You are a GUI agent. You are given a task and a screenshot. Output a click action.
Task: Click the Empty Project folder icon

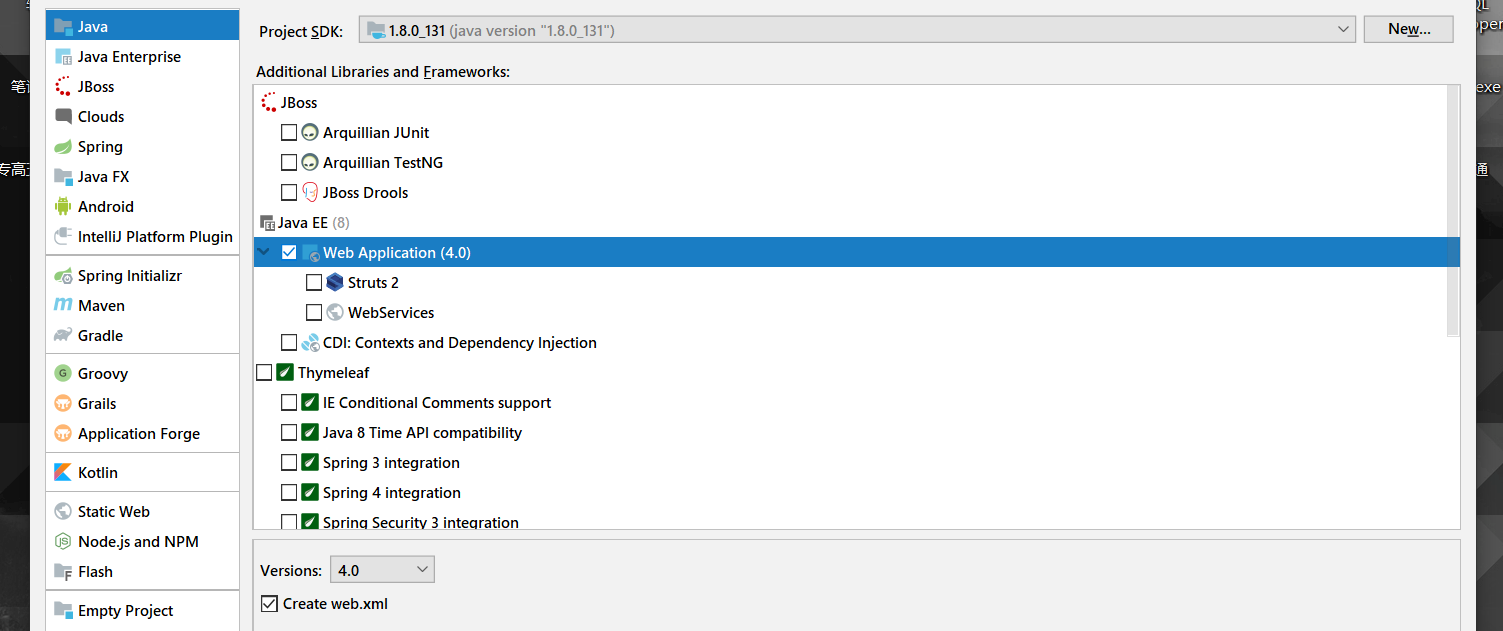point(63,611)
